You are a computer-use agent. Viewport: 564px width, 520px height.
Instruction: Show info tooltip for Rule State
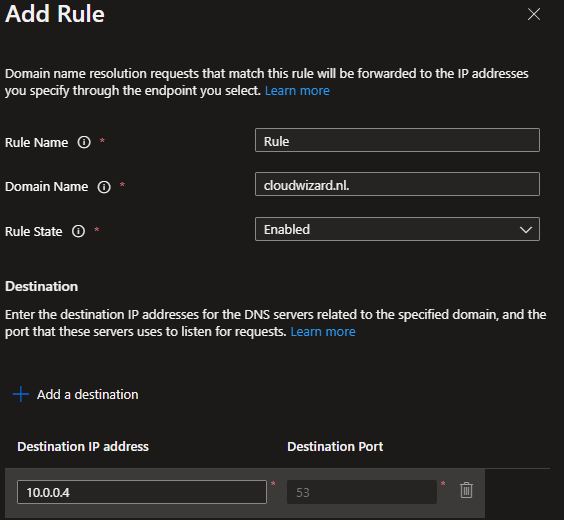[x=78, y=231]
